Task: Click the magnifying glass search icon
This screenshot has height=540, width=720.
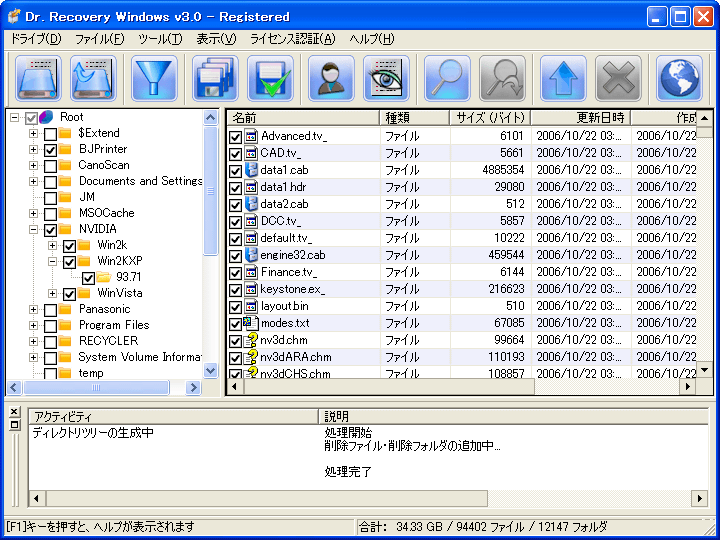Action: [447, 78]
